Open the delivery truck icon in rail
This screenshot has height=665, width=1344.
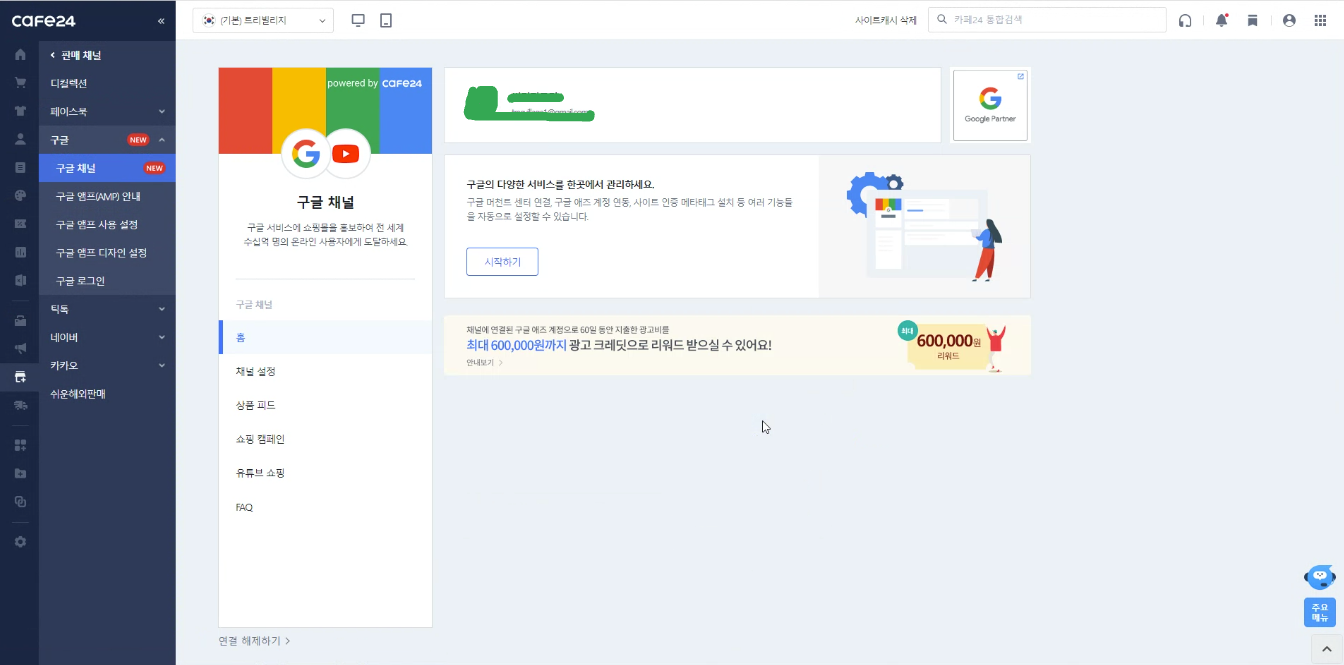pyautogui.click(x=20, y=405)
